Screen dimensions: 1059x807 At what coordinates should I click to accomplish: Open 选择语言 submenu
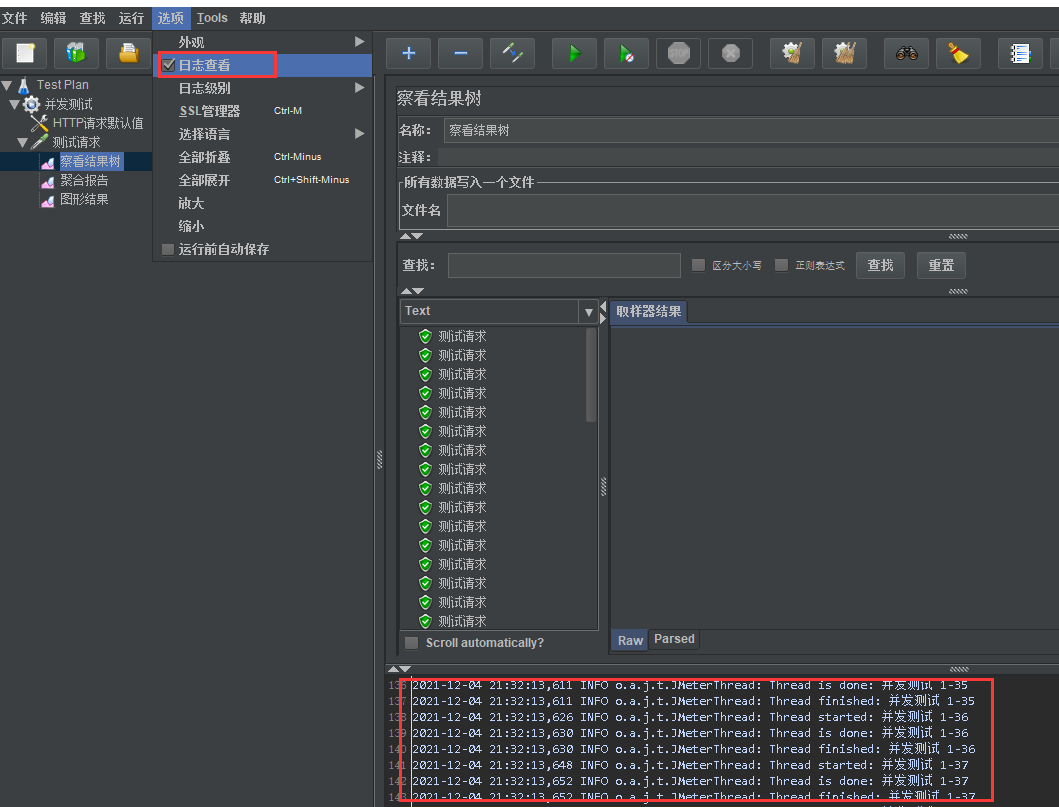coord(263,134)
